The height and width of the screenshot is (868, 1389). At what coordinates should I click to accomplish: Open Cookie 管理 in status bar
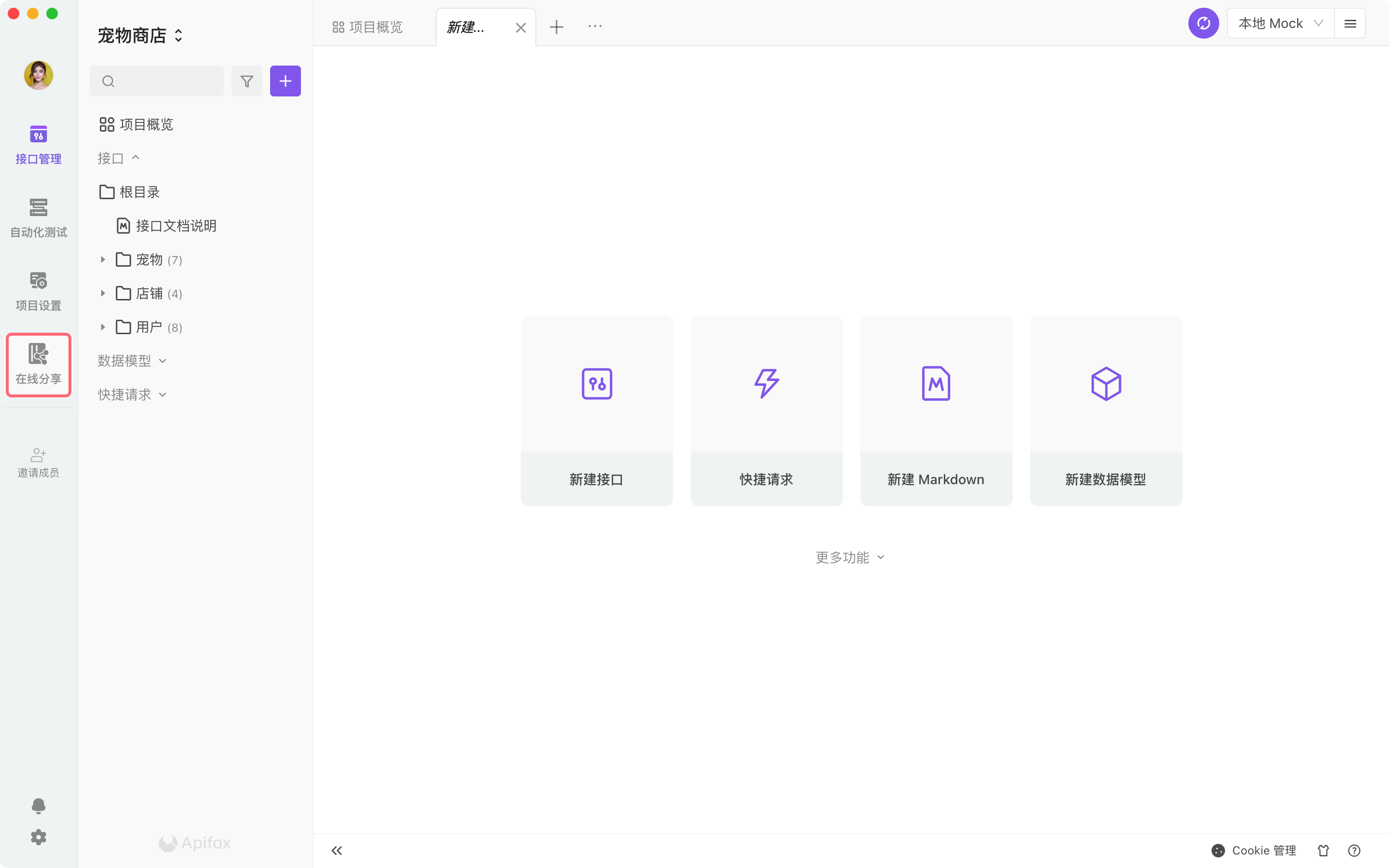pyautogui.click(x=1254, y=850)
